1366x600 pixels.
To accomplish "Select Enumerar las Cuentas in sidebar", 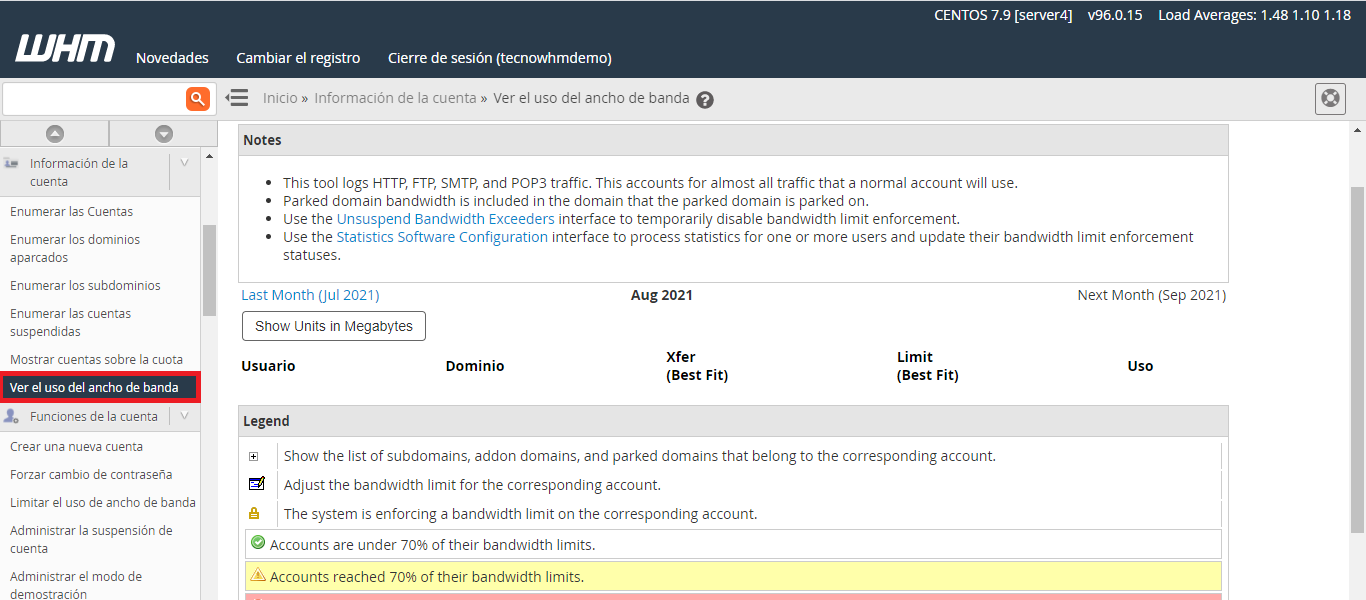I will coord(71,211).
